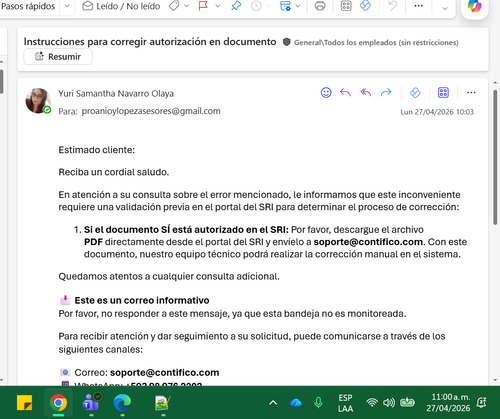Image resolution: width=500 pixels, height=419 pixels.
Task: Flag this message with the red flag
Action: pyautogui.click(x=203, y=6)
